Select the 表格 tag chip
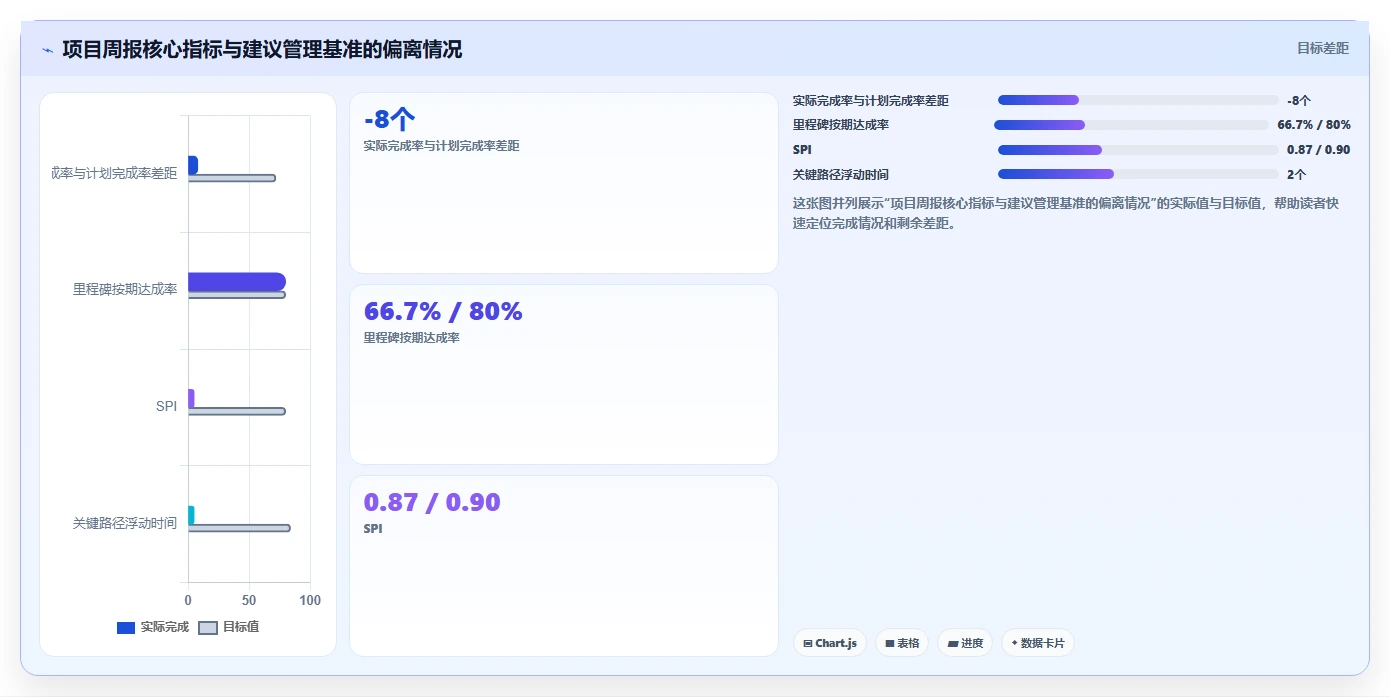 pyautogui.click(x=902, y=643)
